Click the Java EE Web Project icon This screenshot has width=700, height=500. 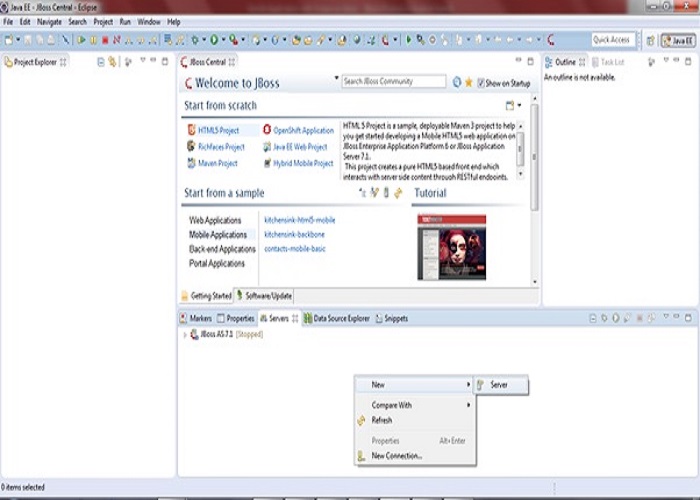point(267,146)
